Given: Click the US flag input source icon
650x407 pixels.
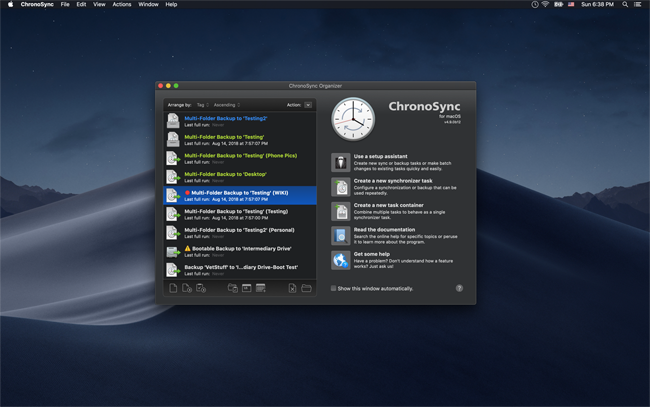Looking at the screenshot, I should 571,5.
